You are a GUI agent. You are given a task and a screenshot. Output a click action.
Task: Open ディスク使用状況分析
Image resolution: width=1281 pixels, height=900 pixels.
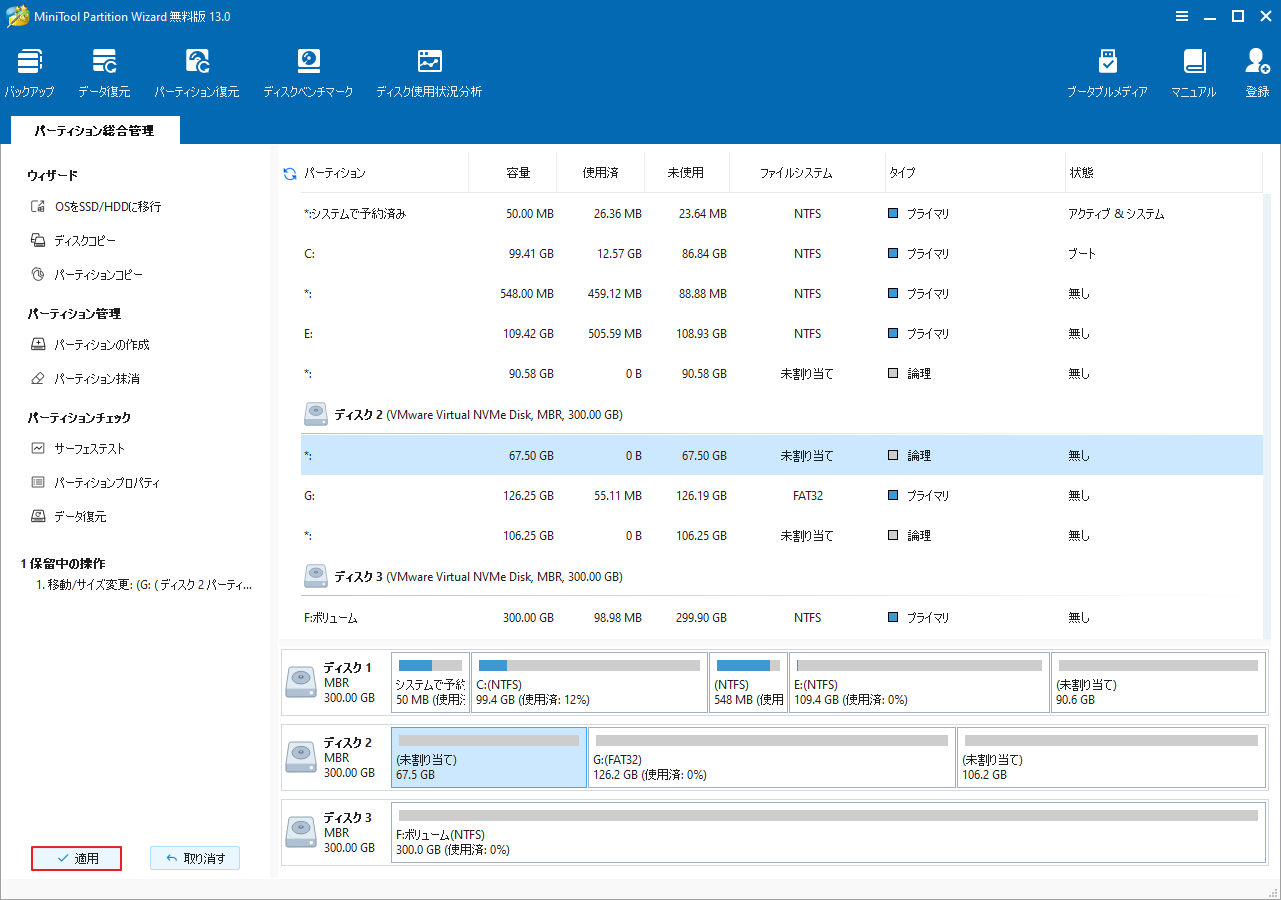[x=429, y=70]
